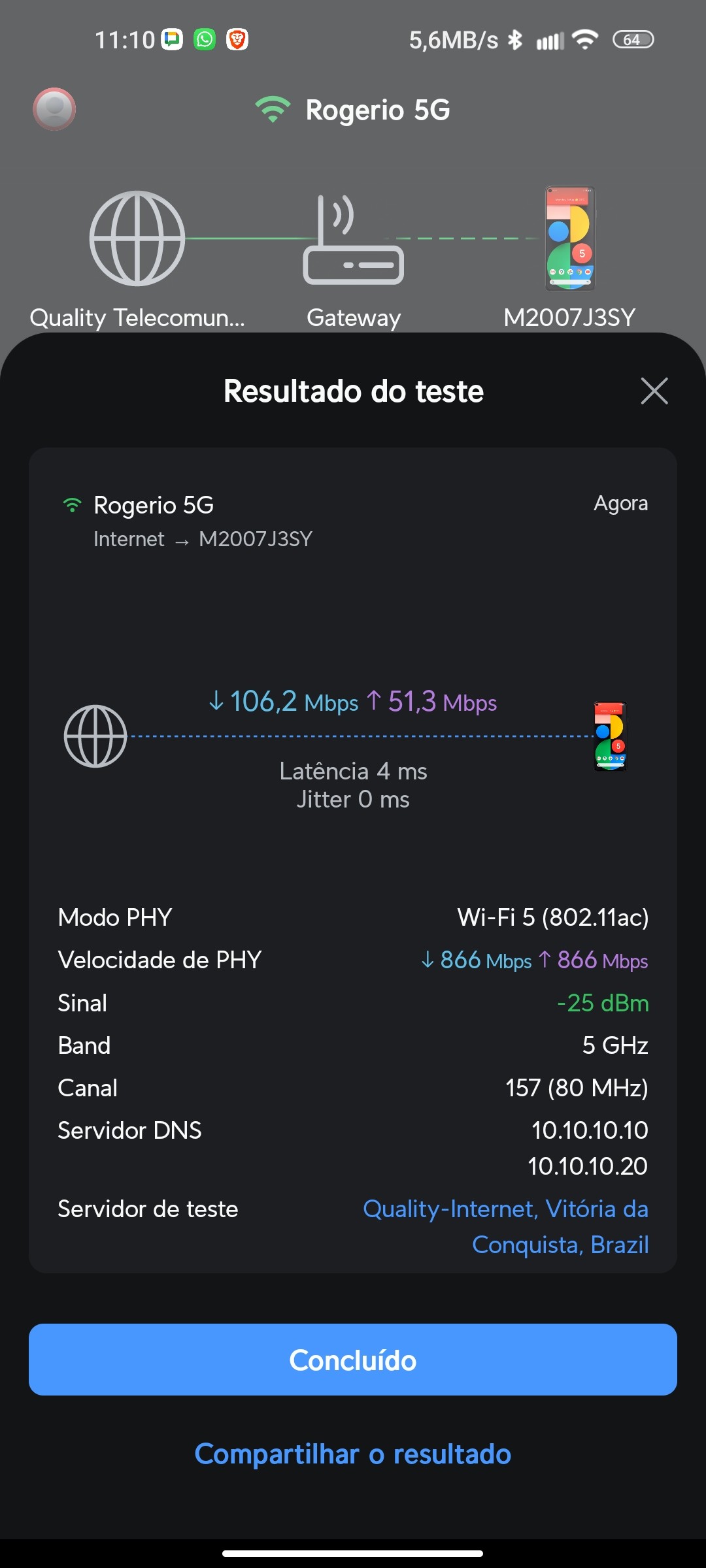Tap the upload speed 51,3 Mbps value
This screenshot has width=706, height=1568.
[x=432, y=702]
